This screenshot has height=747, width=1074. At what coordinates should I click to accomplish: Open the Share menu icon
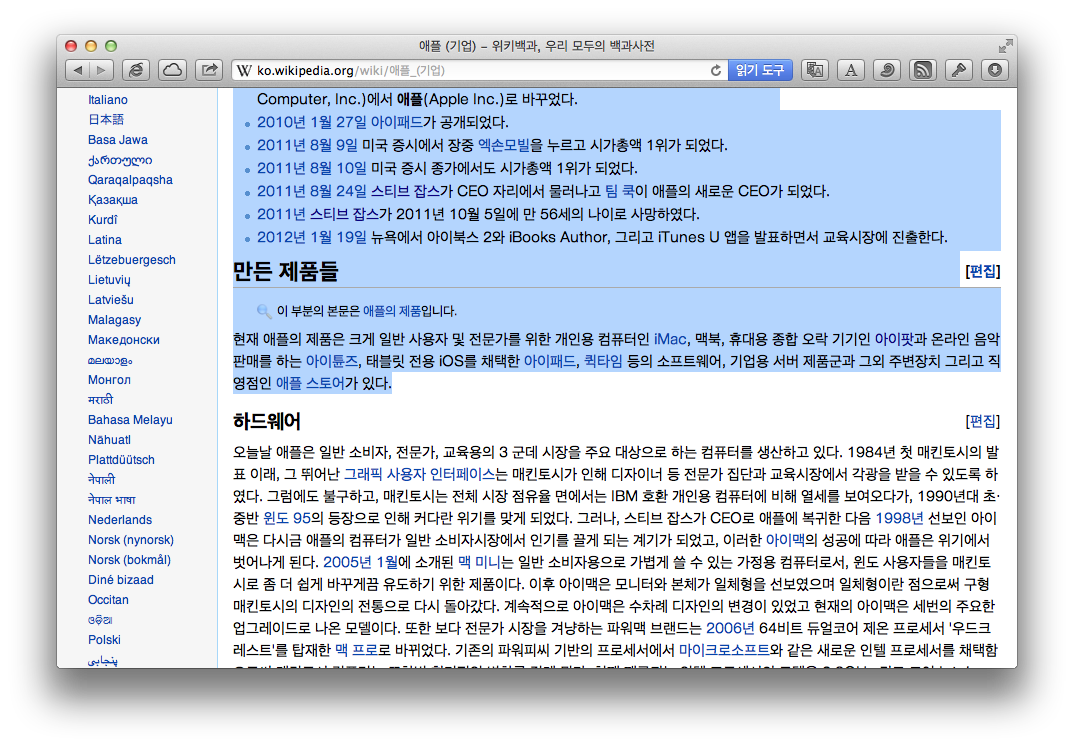coord(209,70)
